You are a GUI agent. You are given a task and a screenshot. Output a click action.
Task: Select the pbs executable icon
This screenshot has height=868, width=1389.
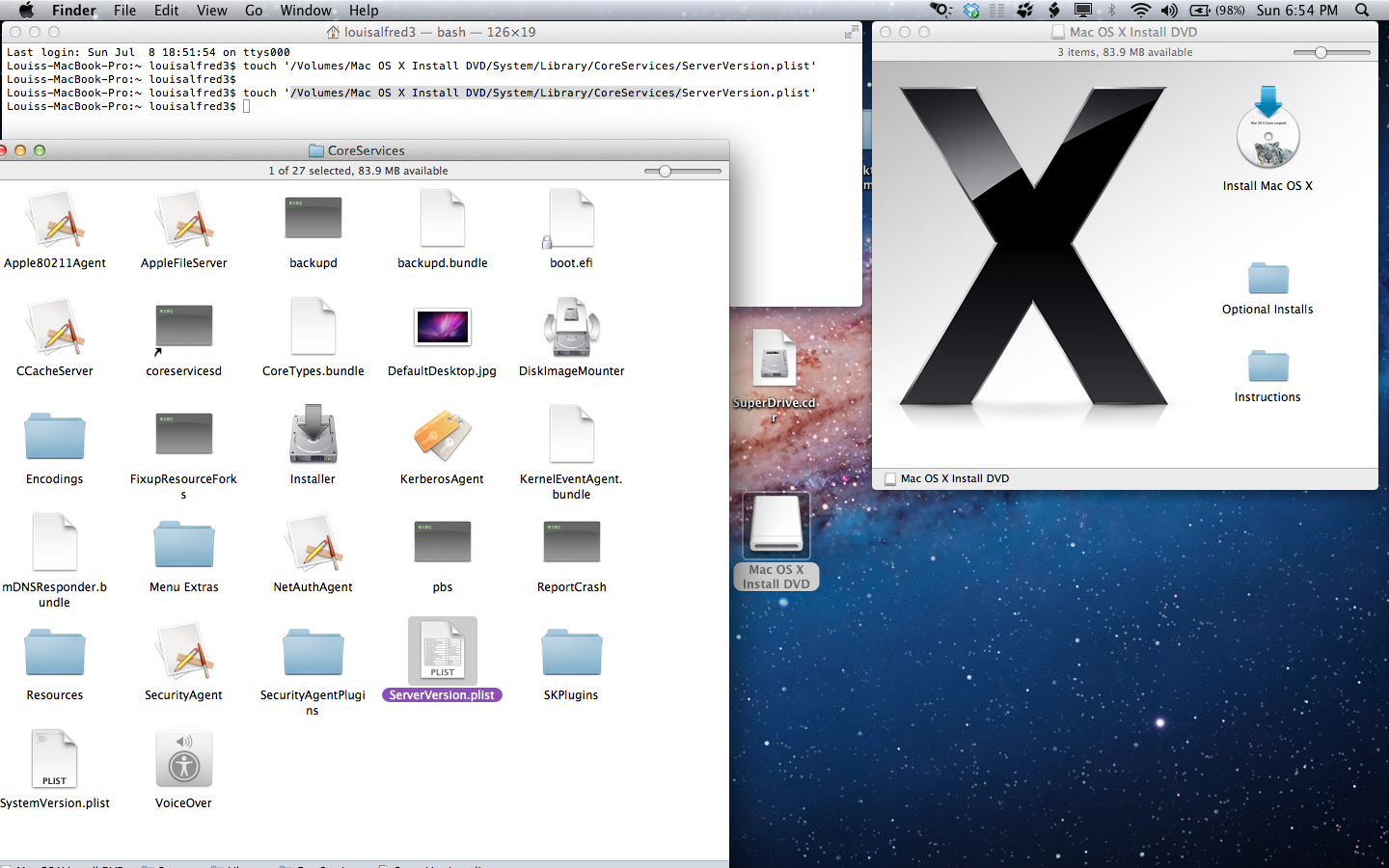point(443,542)
